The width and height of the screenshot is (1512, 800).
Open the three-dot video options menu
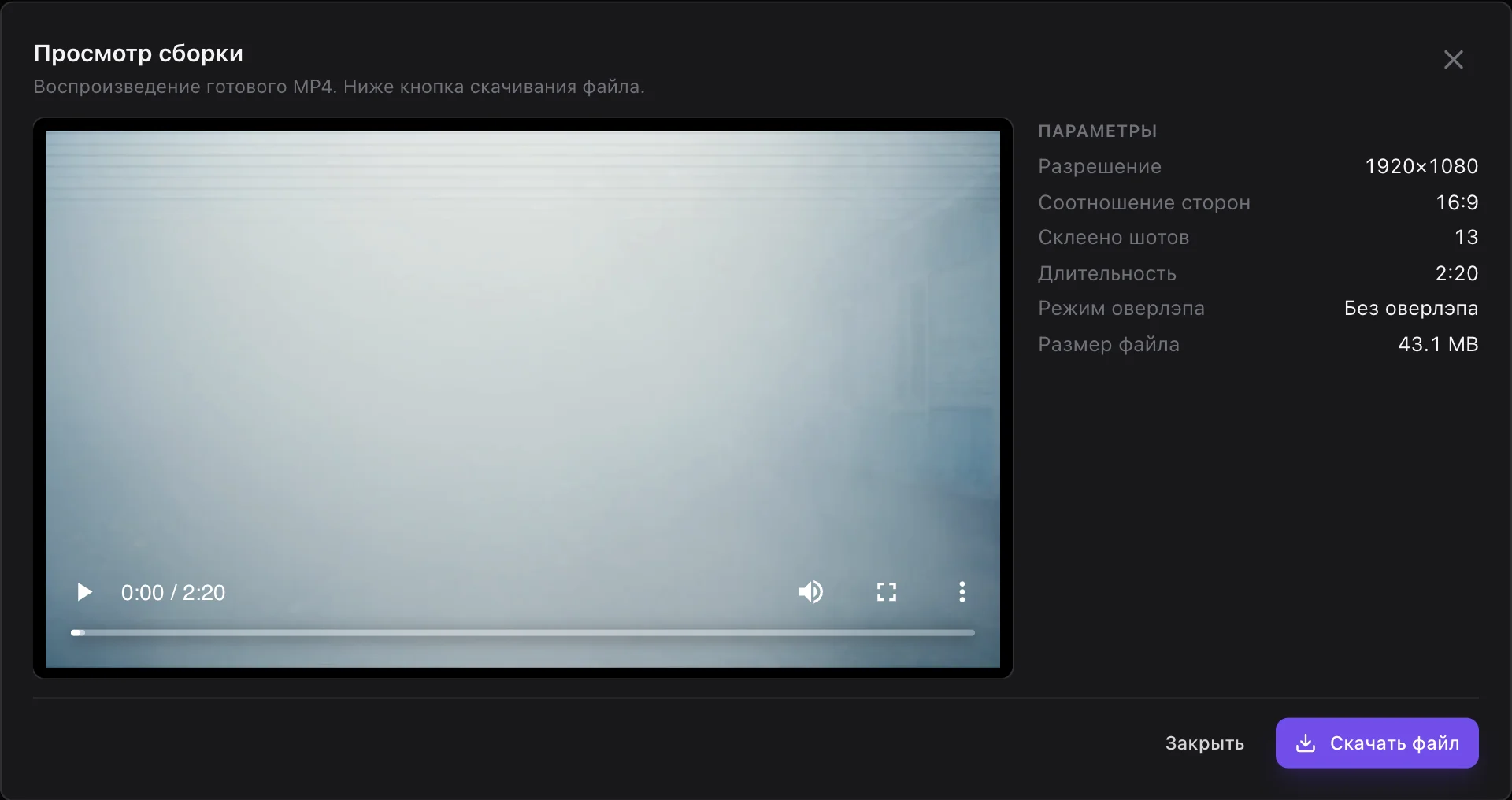pyautogui.click(x=962, y=592)
